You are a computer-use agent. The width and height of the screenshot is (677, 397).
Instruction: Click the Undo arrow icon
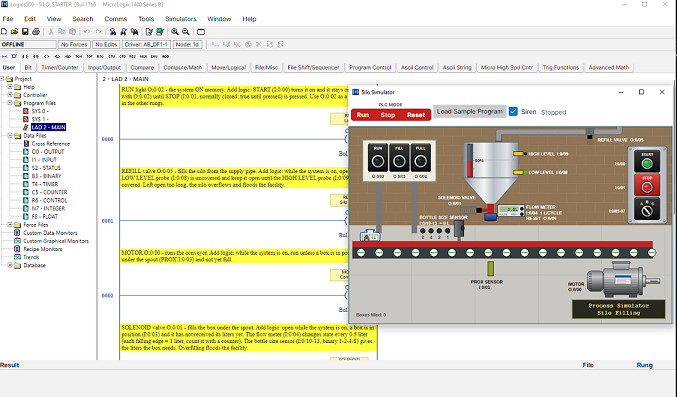(x=87, y=32)
